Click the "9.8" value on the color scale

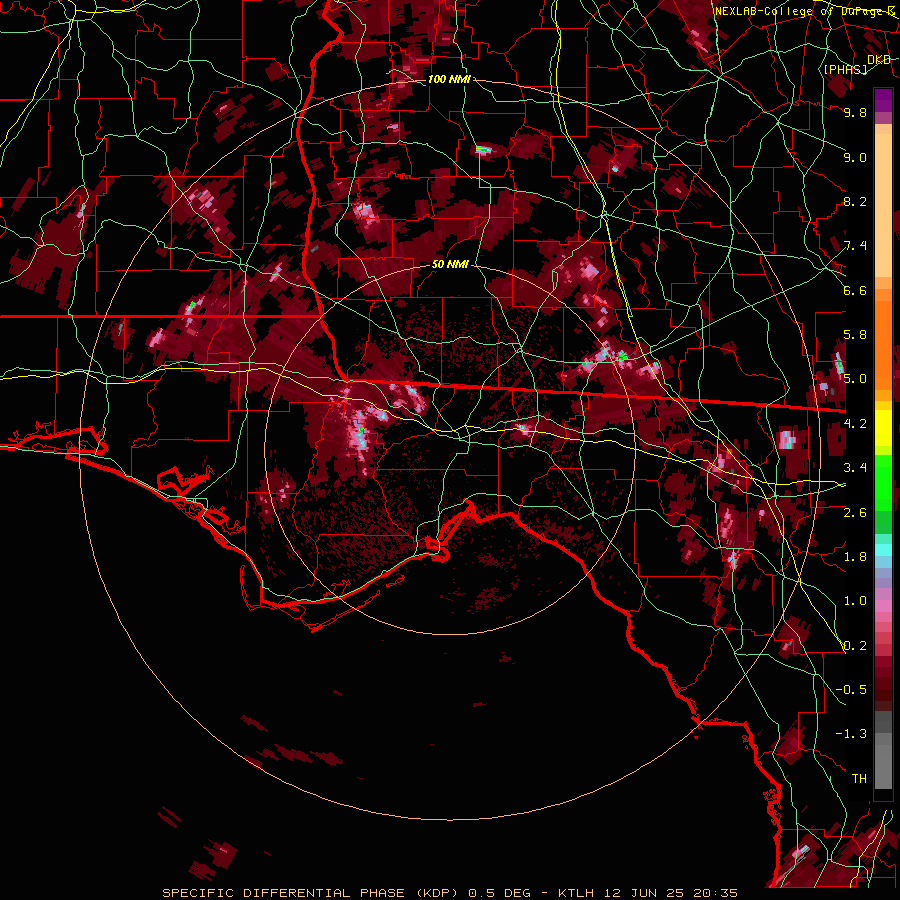[x=855, y=112]
